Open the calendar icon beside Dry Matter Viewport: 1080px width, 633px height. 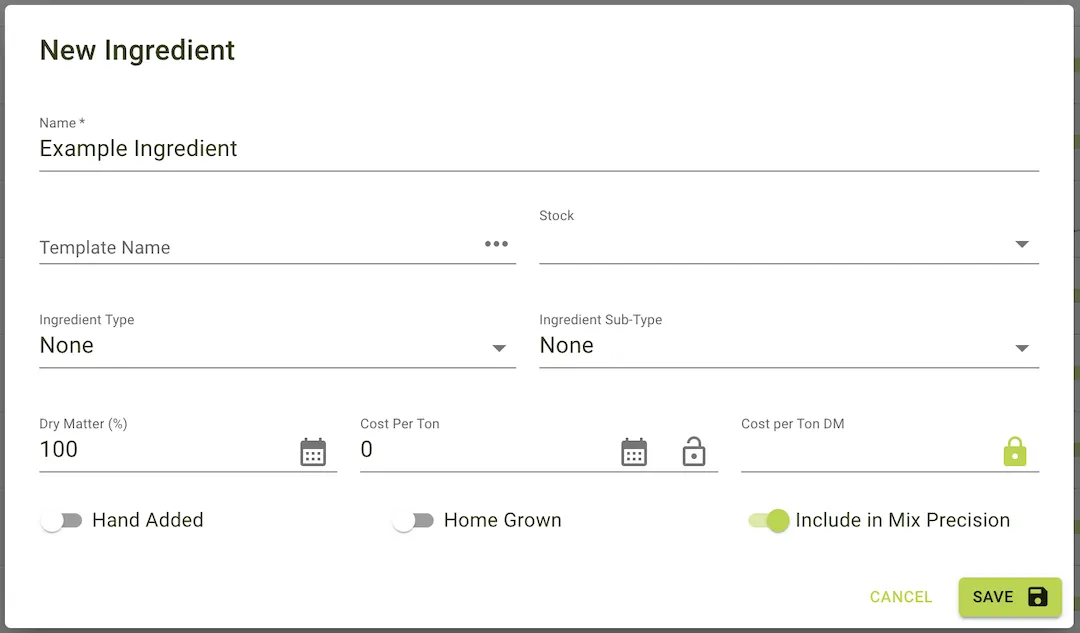[x=313, y=451]
